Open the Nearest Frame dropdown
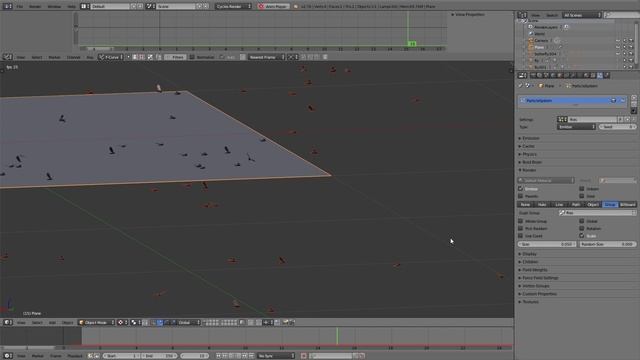This screenshot has width=640, height=360. (x=266, y=57)
